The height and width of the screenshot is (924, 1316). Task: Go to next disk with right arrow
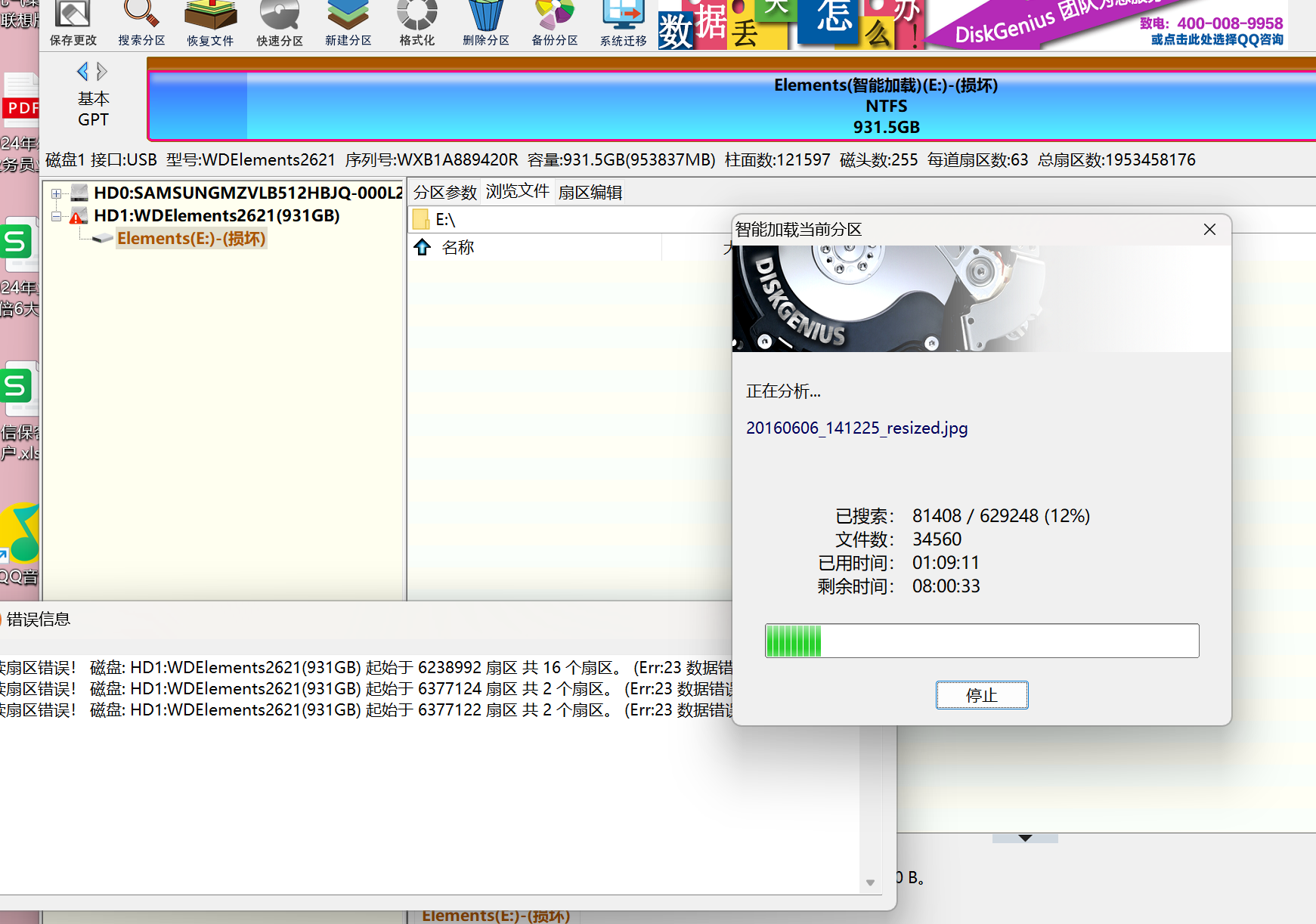(102, 72)
